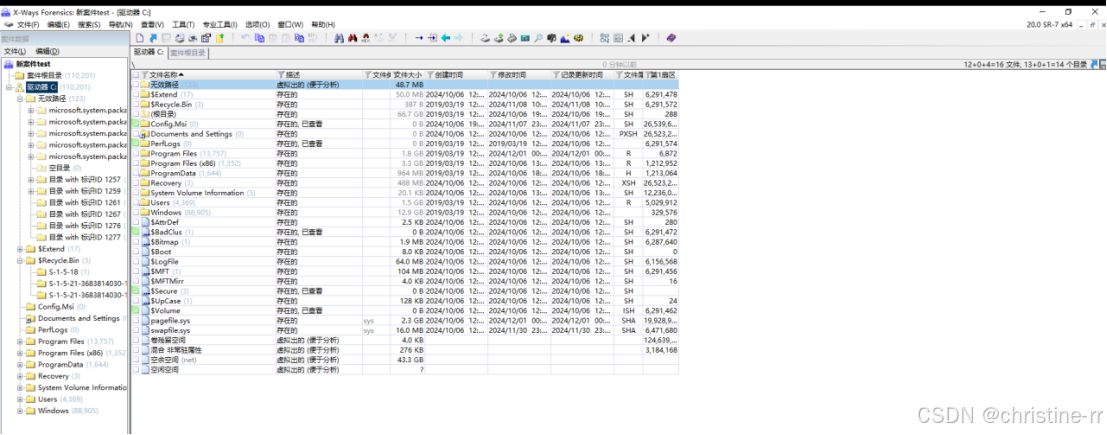
Task: Open the case panel 编辑(D) menu
Action: click(x=47, y=52)
